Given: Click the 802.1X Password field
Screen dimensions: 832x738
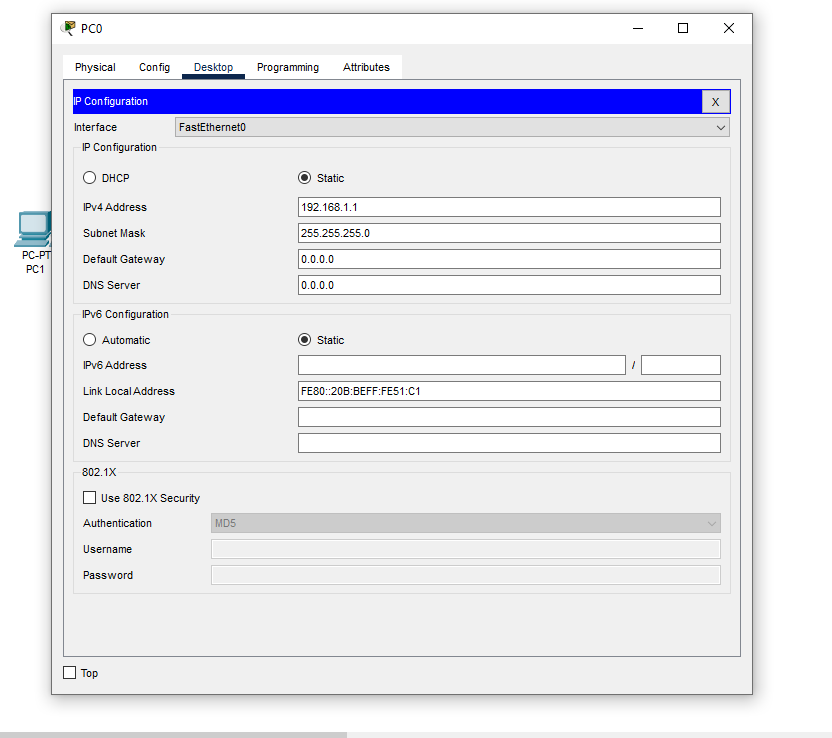Looking at the screenshot, I should (465, 575).
